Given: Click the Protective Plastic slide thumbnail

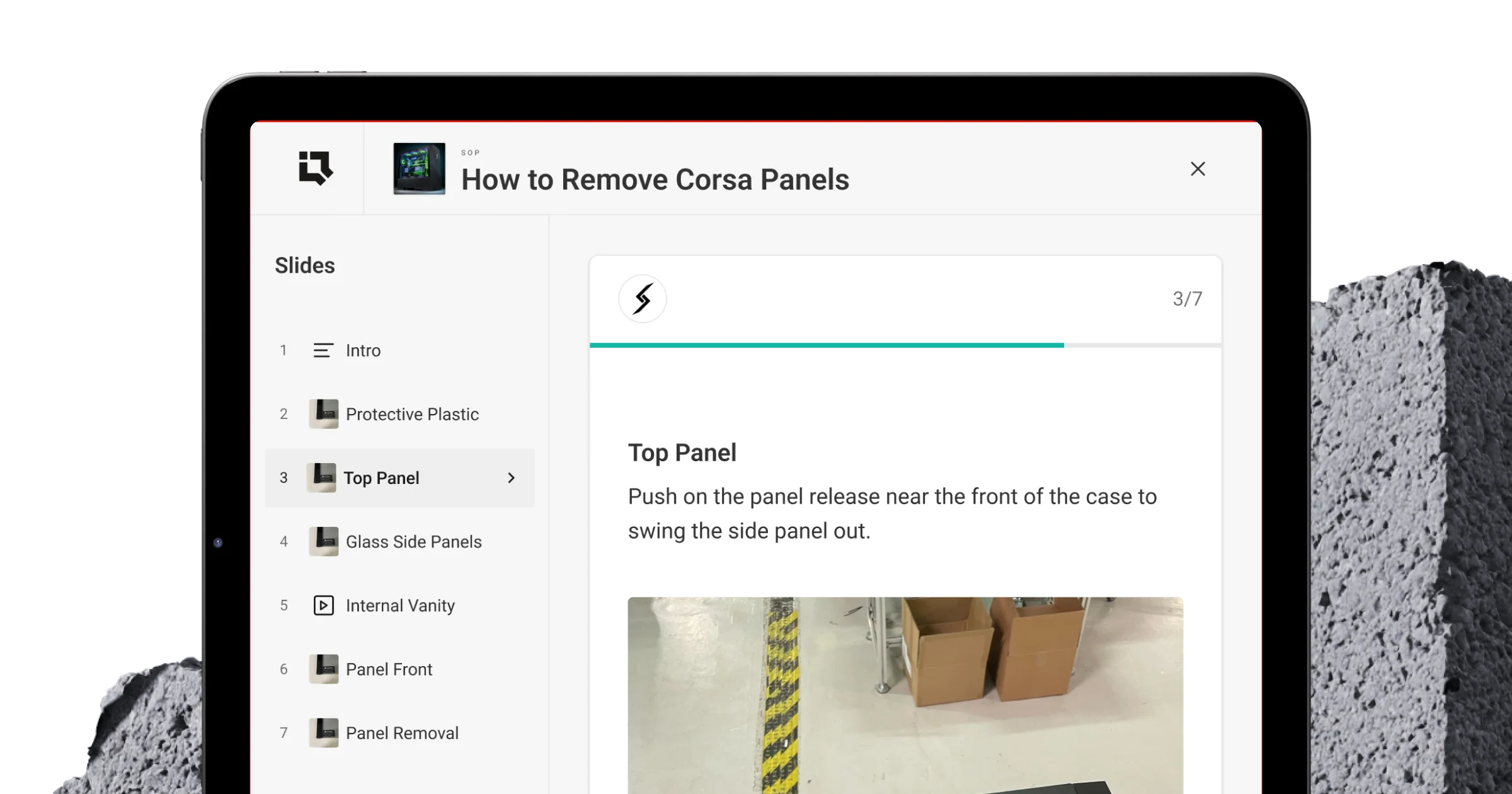Looking at the screenshot, I should point(324,414).
